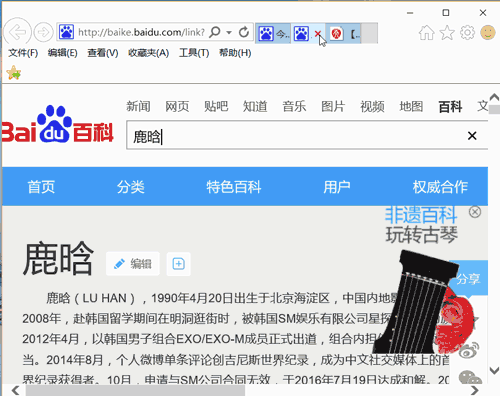Share to WeChat icon
This screenshot has height=396, width=500.
coord(470,377)
